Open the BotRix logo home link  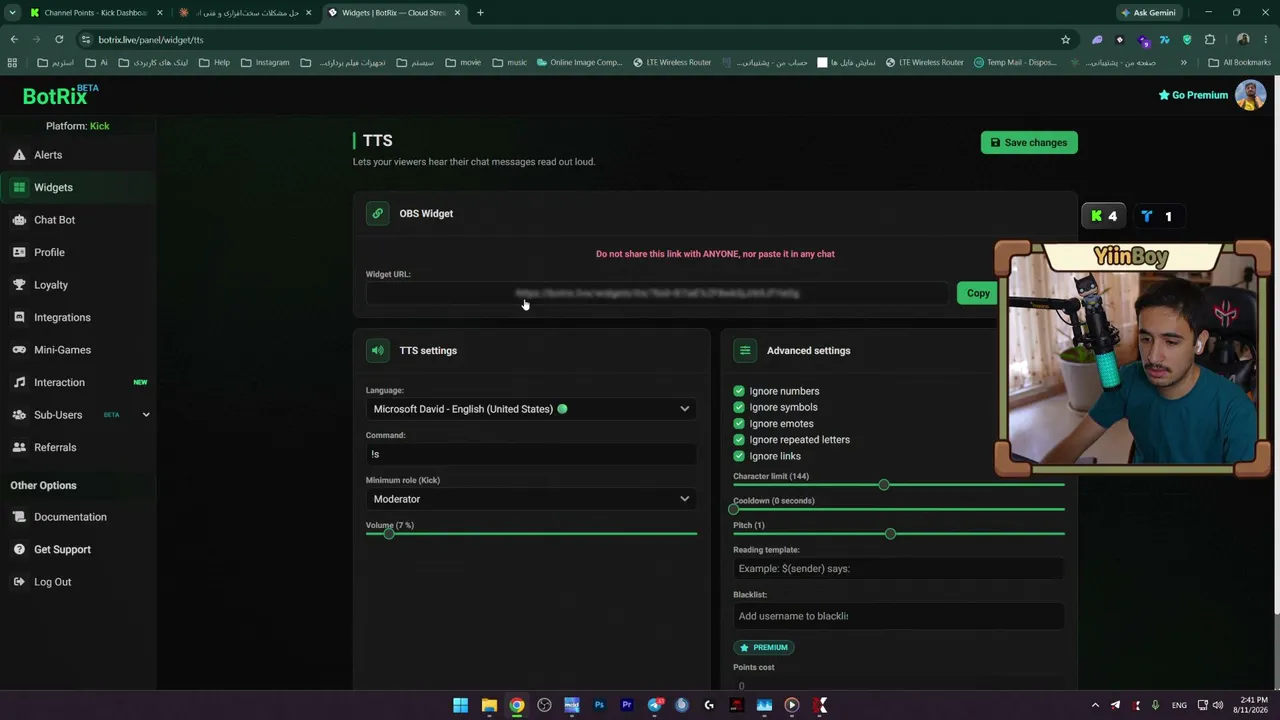(60, 95)
